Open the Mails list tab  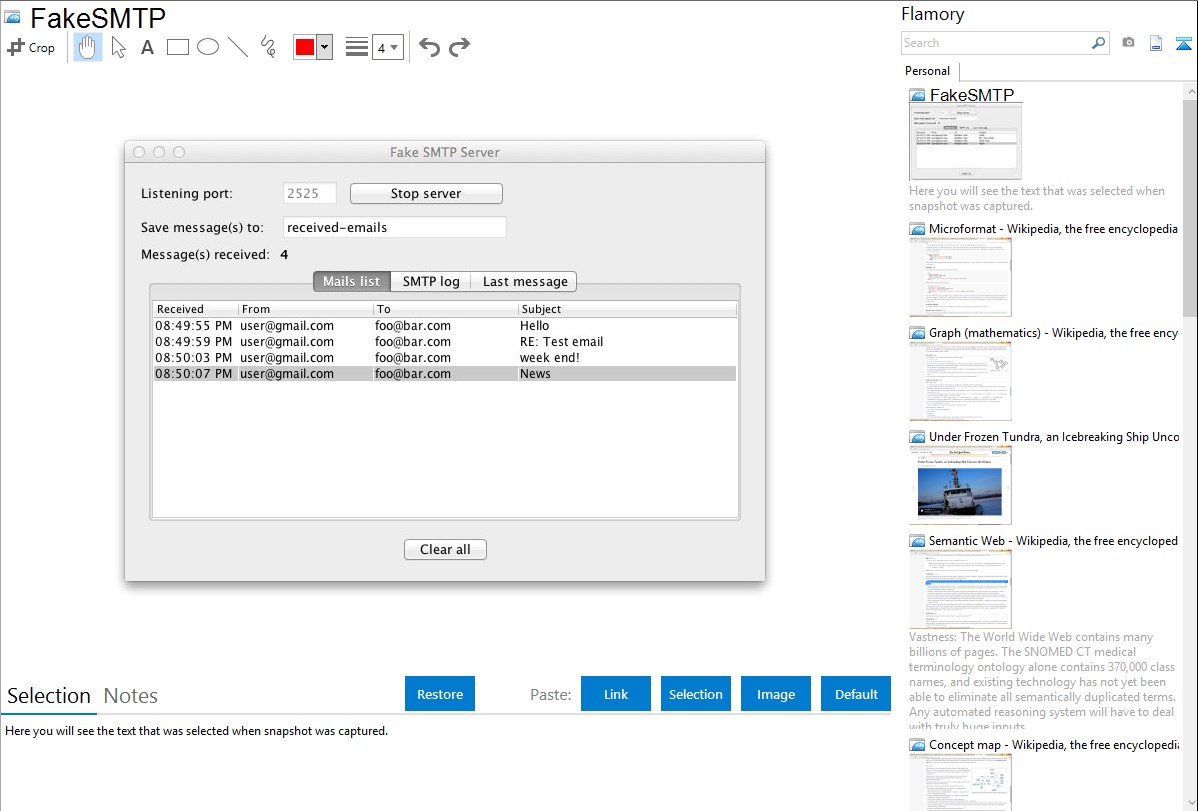click(351, 281)
